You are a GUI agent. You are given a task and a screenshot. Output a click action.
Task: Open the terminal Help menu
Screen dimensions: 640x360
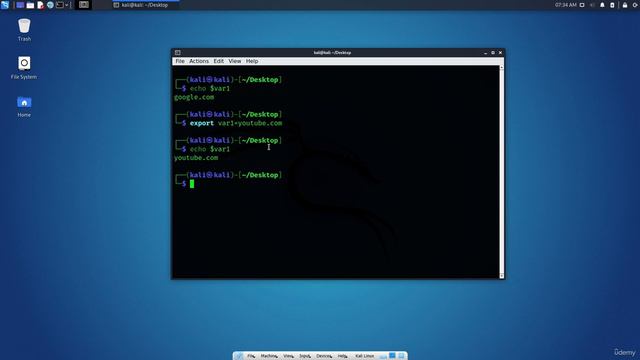[x=252, y=61]
